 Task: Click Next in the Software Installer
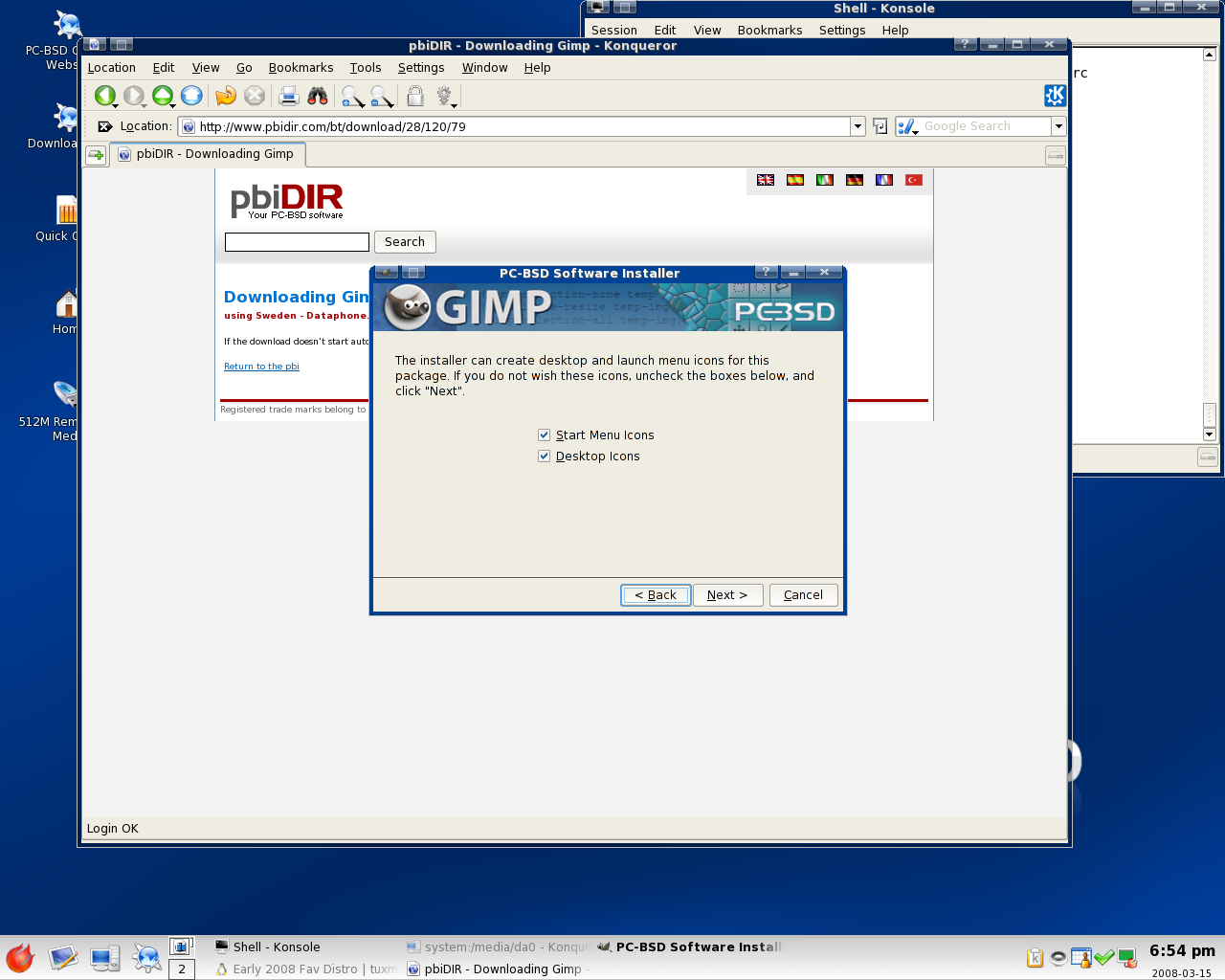pyautogui.click(x=727, y=595)
